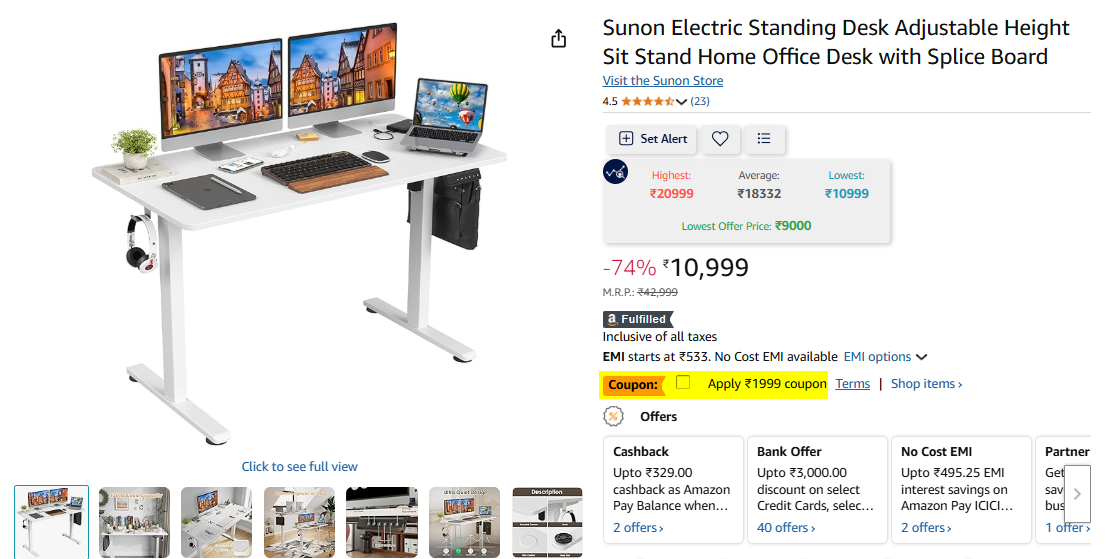Visit the Sunon Store link

(663, 81)
